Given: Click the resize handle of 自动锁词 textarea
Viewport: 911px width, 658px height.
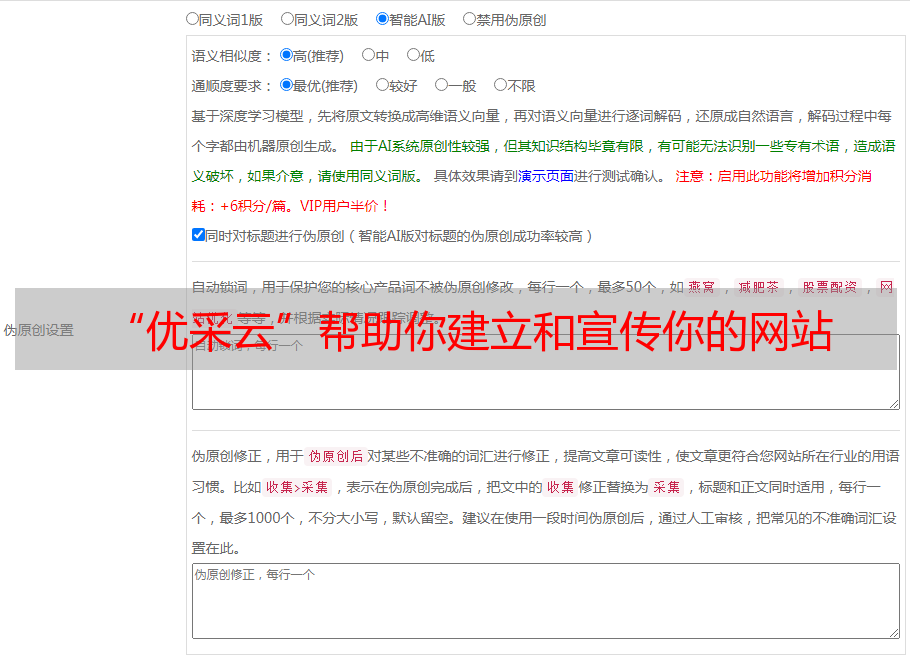Looking at the screenshot, I should point(894,404).
